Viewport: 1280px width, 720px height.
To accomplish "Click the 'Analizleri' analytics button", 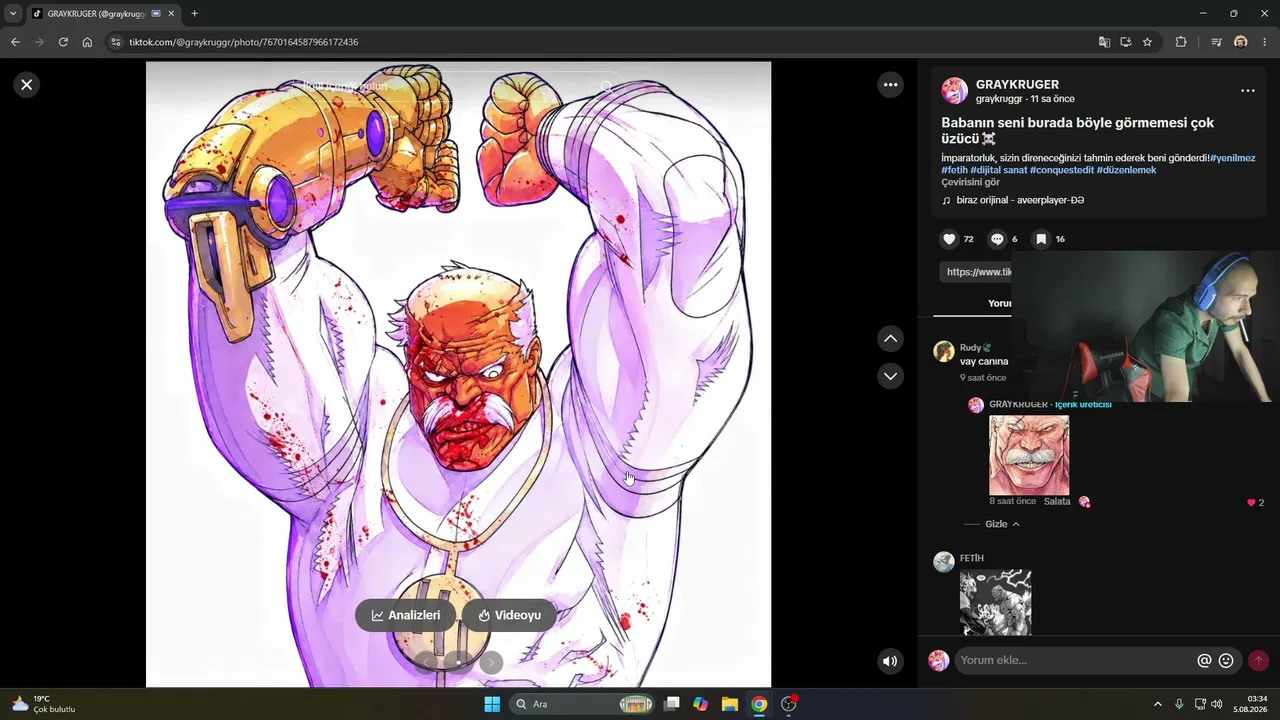I will coord(406,615).
